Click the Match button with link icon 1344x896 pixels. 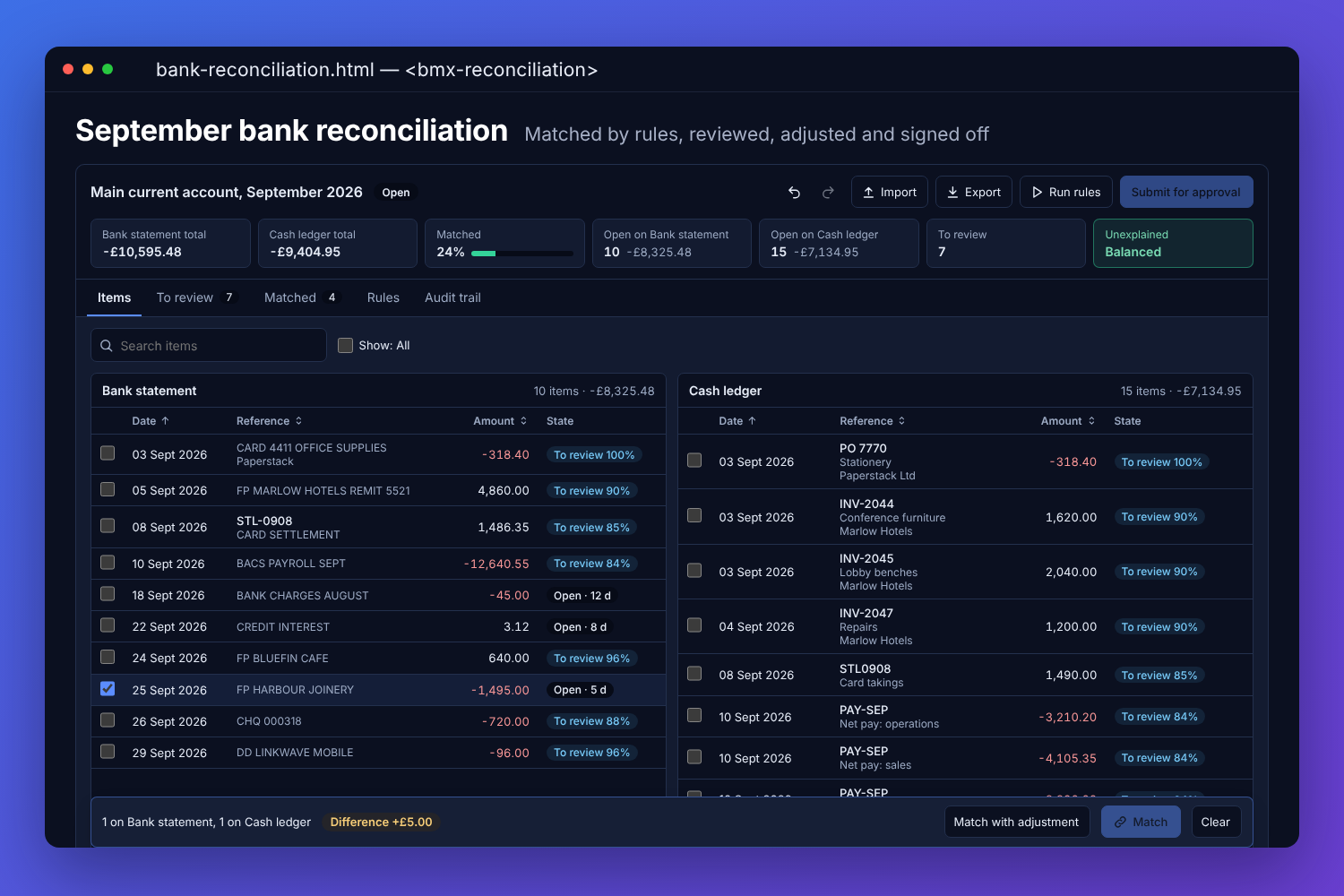(x=1141, y=823)
